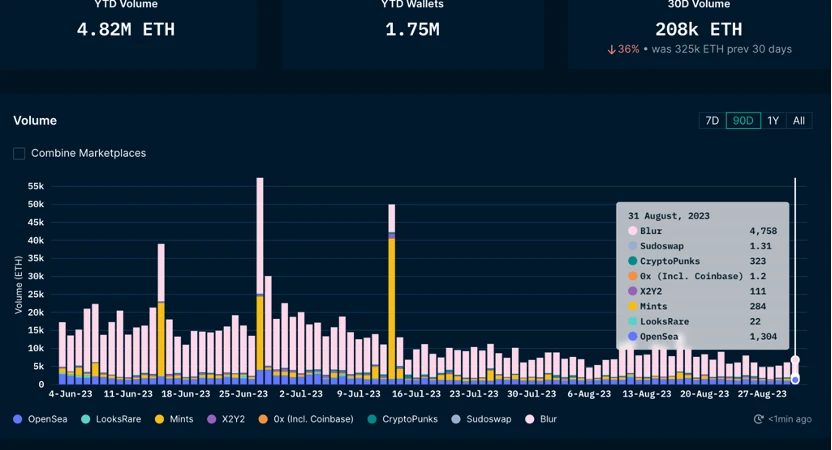Show the All time range
Screen dimensions: 832x450
pyautogui.click(x=799, y=120)
